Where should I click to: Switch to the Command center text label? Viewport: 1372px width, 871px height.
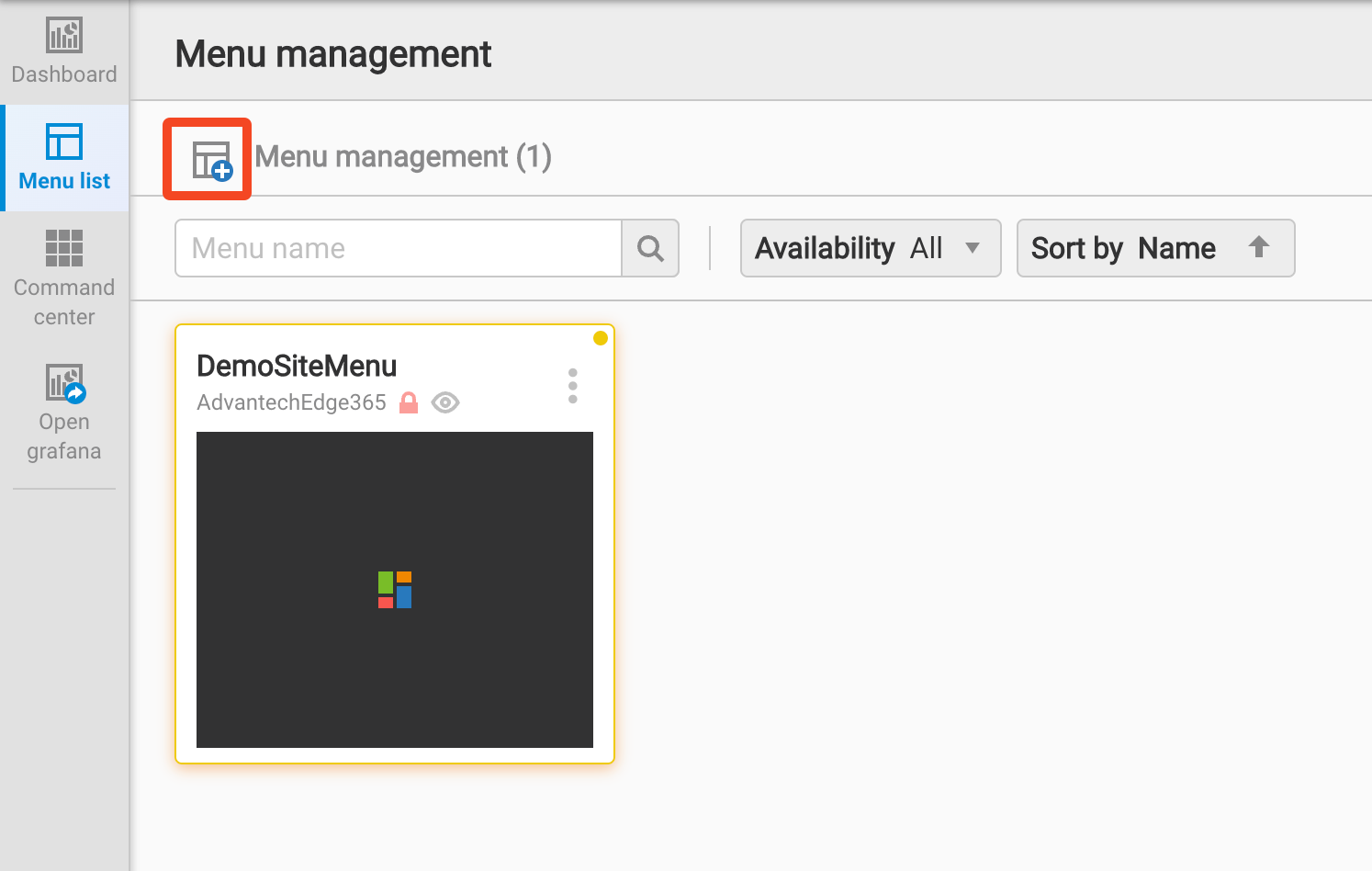coord(64,302)
